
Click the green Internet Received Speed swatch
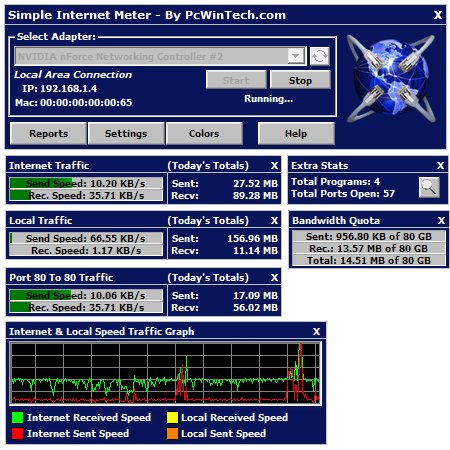(17, 417)
